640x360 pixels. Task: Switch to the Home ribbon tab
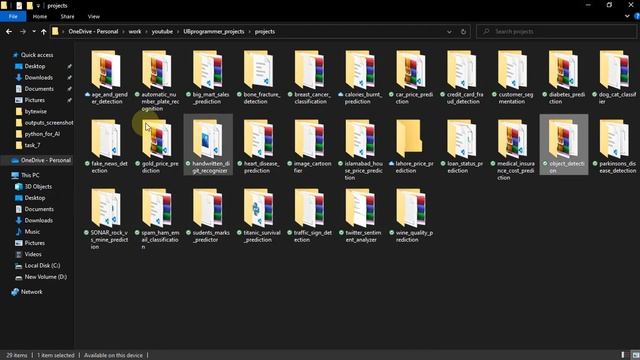click(40, 16)
